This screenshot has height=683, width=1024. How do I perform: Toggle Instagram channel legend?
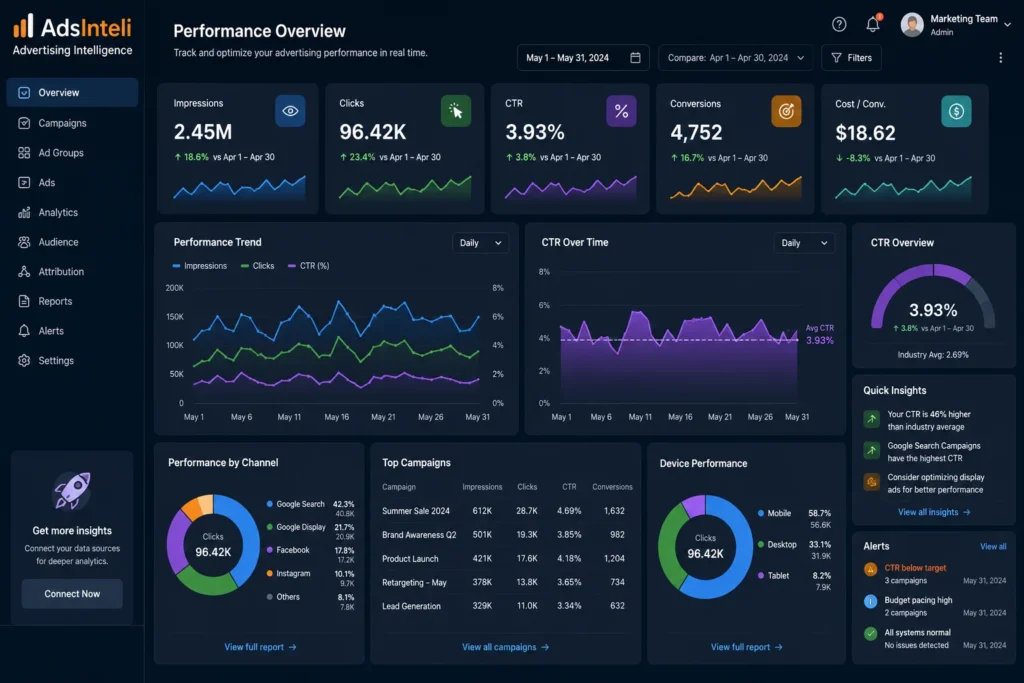tap(289, 573)
